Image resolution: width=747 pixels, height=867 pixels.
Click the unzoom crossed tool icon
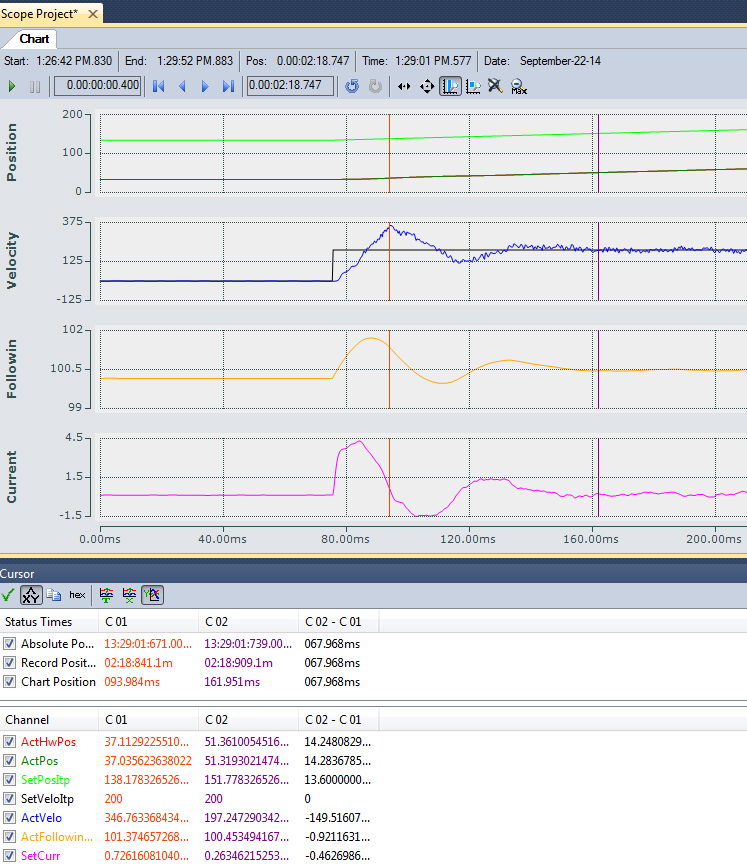click(x=495, y=86)
